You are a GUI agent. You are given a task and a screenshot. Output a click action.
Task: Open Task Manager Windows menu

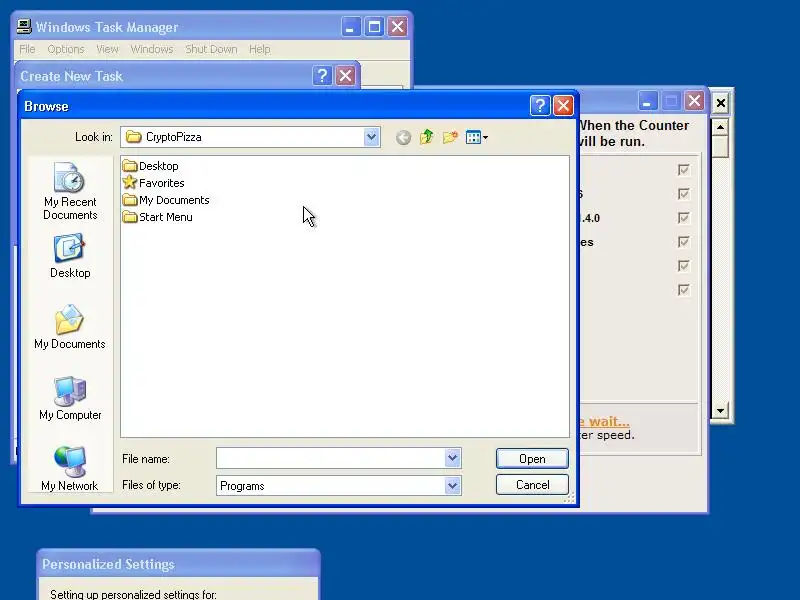[152, 49]
